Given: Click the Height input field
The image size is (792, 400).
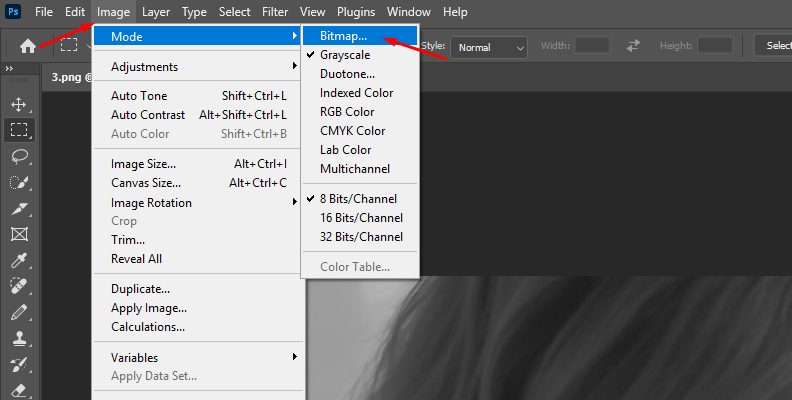Looking at the screenshot, I should [715, 45].
